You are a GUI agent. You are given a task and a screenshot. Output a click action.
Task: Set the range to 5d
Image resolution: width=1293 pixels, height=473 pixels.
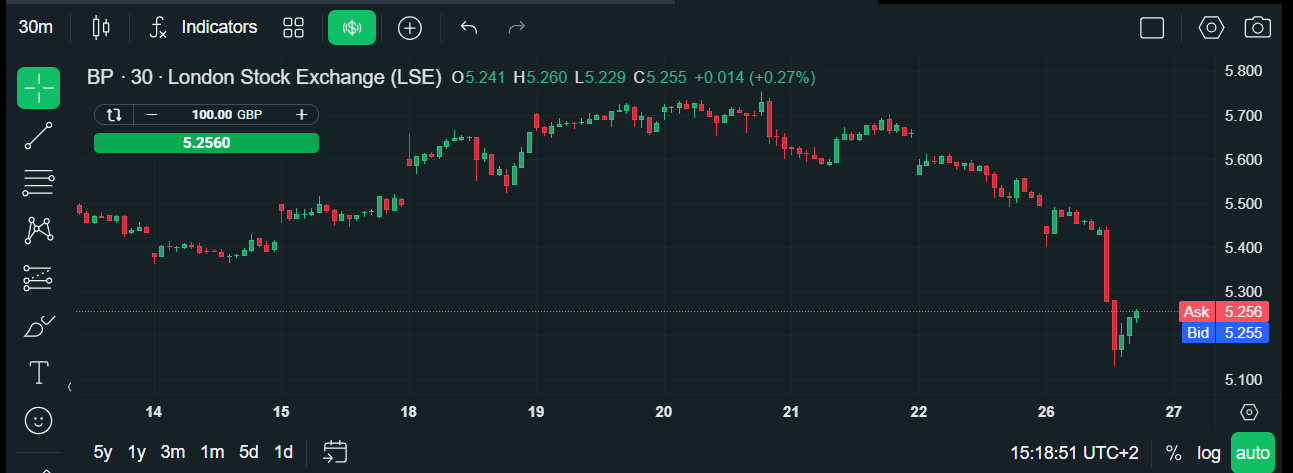coord(249,452)
